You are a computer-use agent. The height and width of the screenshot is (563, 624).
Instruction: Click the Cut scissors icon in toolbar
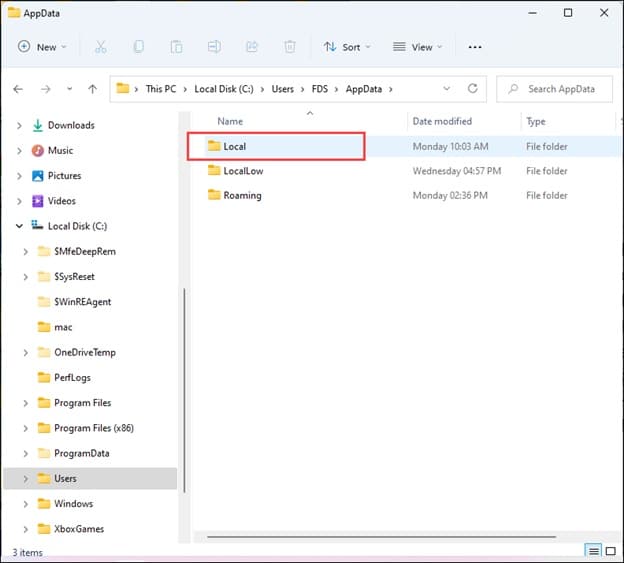(101, 47)
